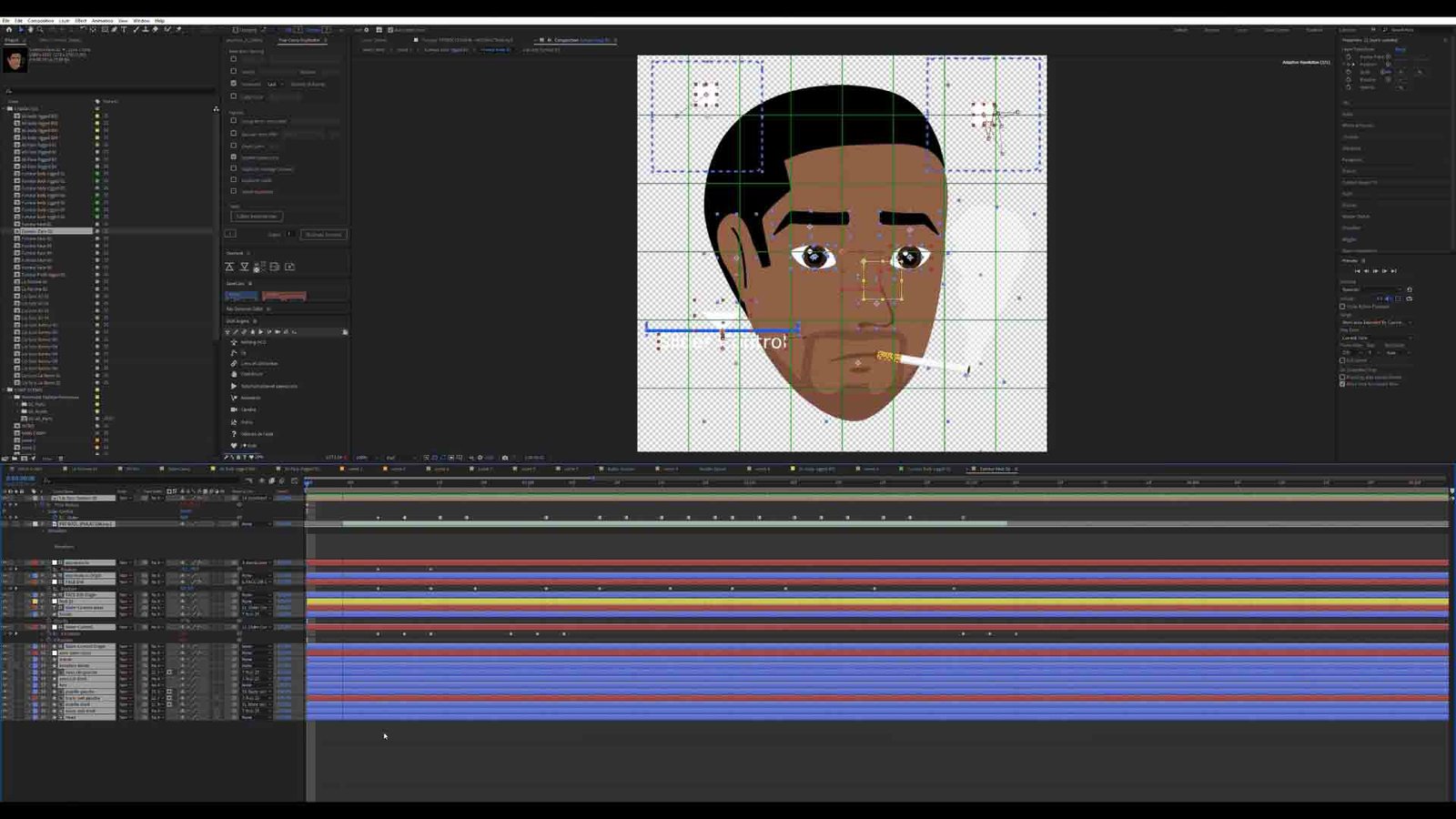Select the Home icon in the toolbar
Image resolution: width=1456 pixels, height=819 pixels.
tap(9, 30)
